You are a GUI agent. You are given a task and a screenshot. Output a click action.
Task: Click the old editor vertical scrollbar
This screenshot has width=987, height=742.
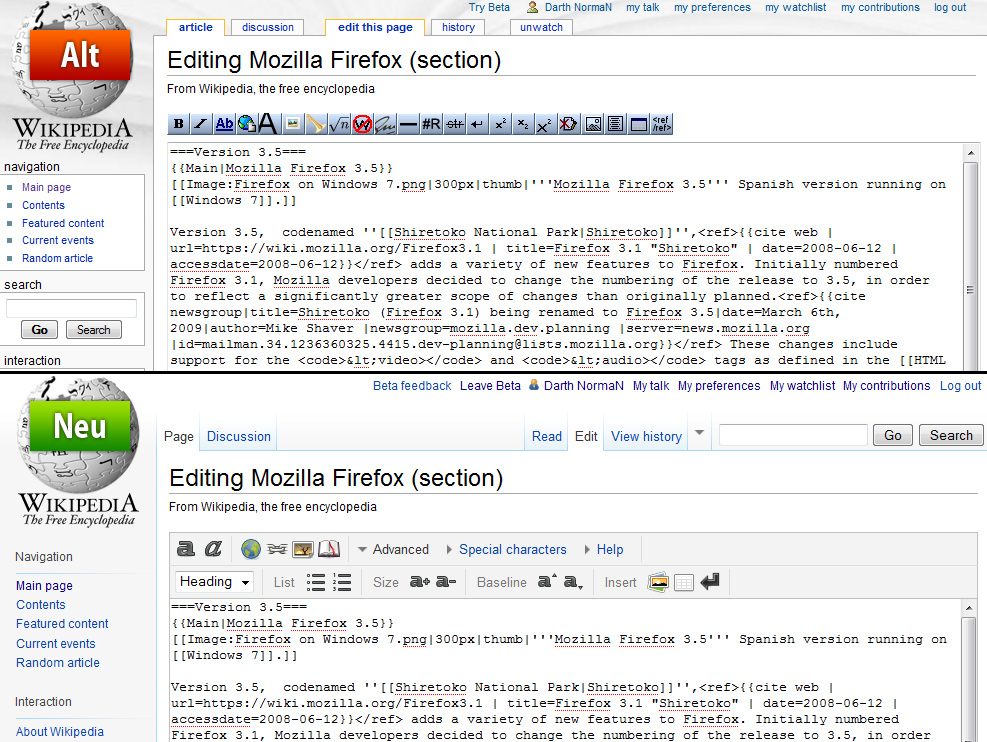click(971, 258)
